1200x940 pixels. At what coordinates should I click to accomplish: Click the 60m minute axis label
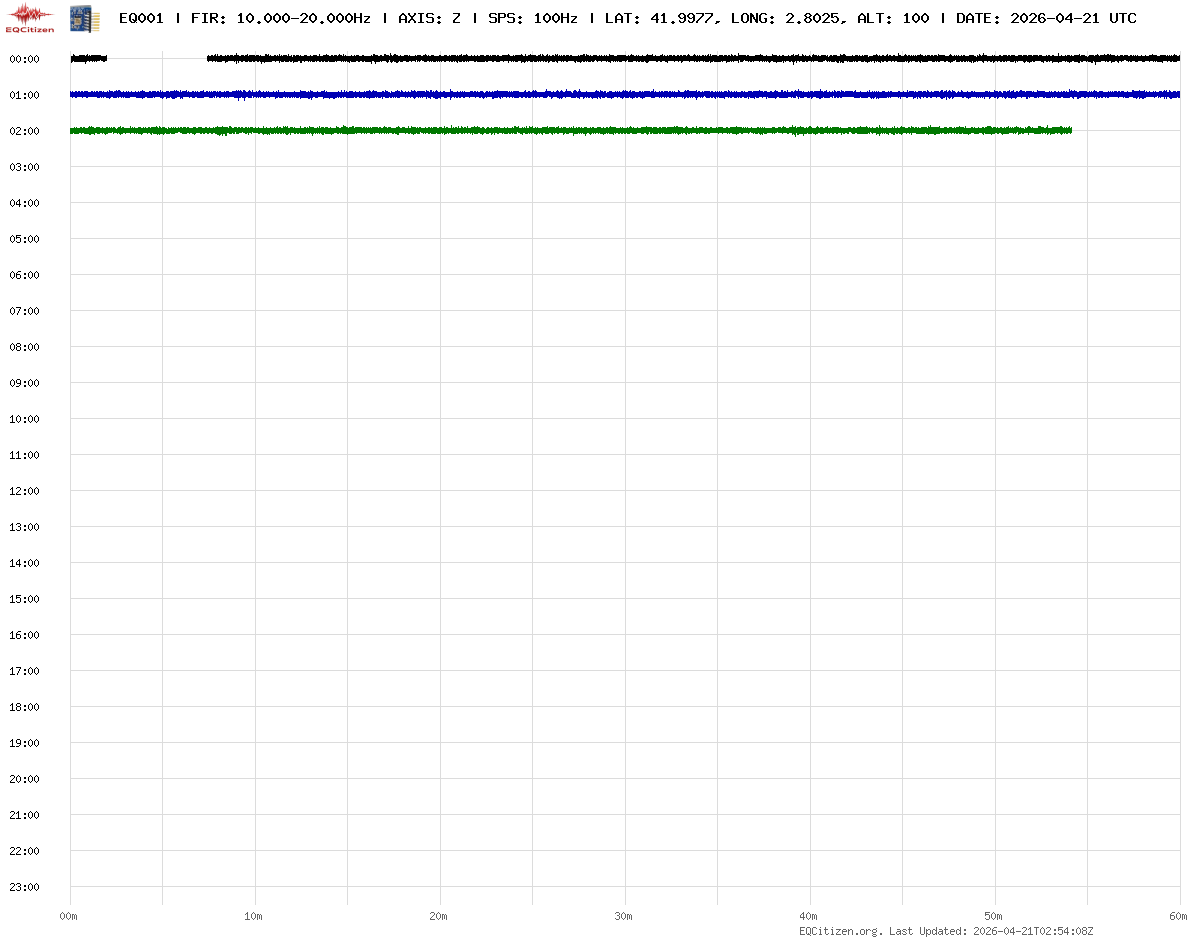[1179, 916]
